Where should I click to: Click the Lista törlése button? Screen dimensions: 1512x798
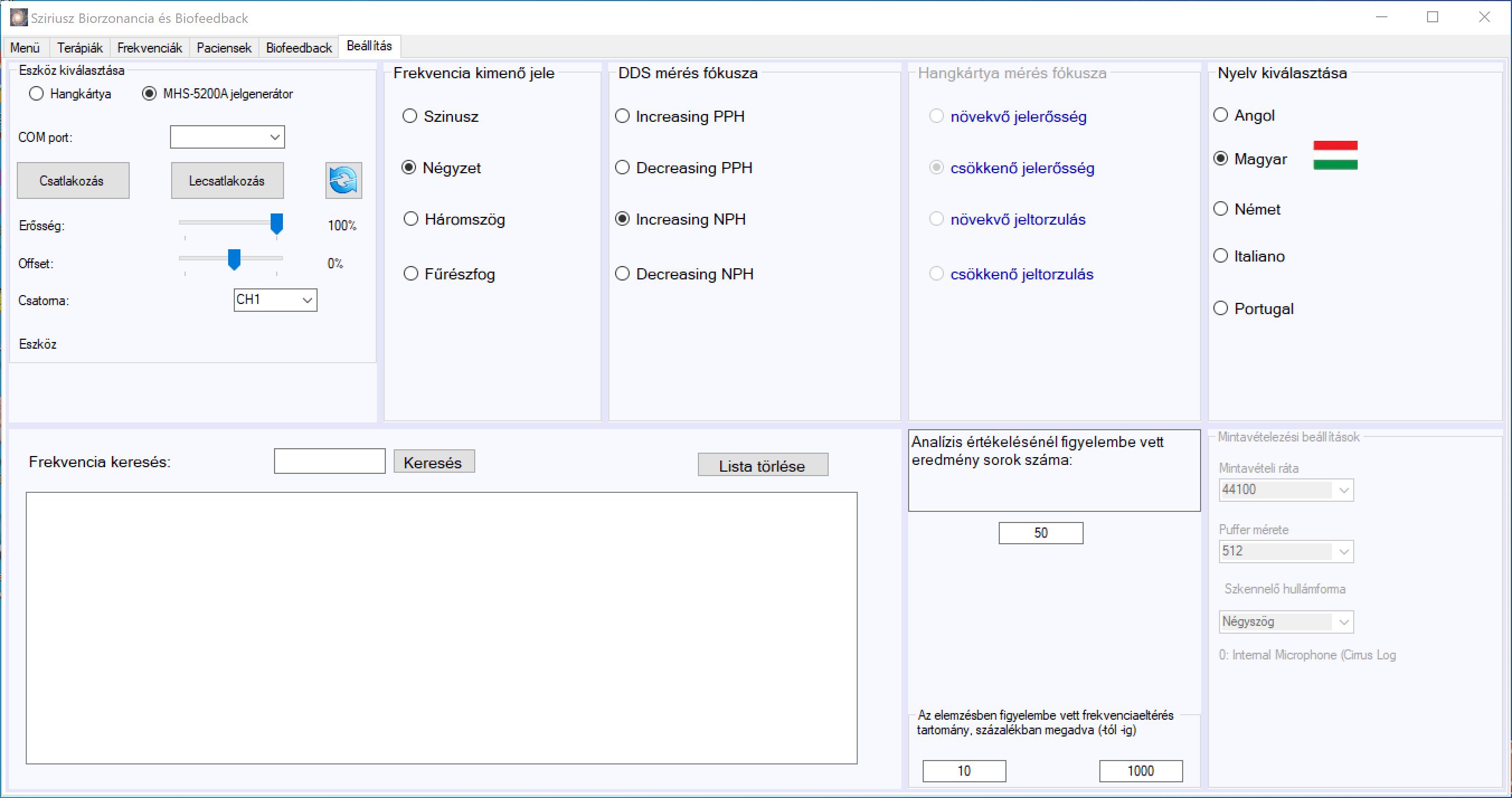[x=763, y=465]
